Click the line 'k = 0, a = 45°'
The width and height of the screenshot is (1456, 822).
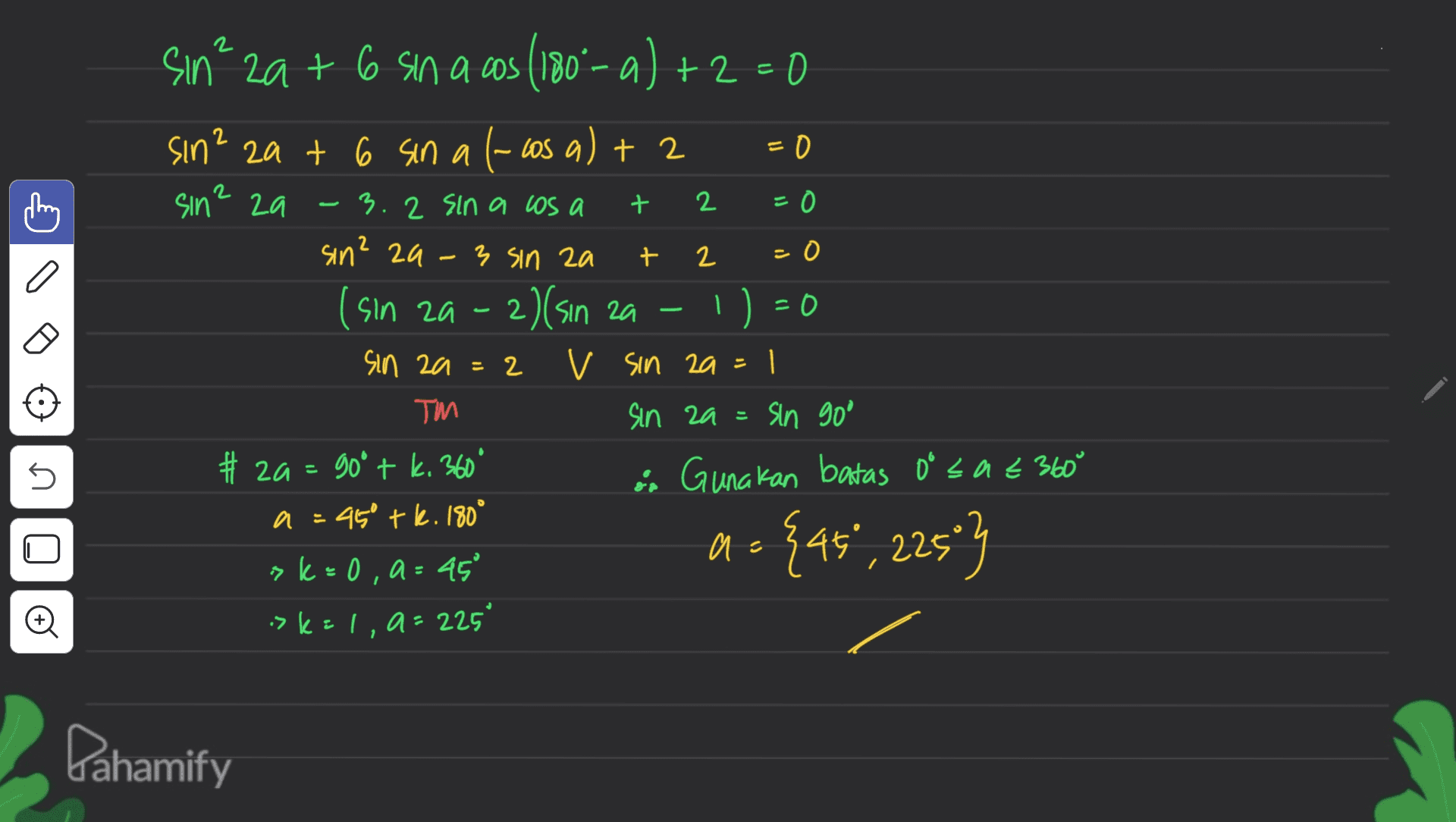[375, 569]
